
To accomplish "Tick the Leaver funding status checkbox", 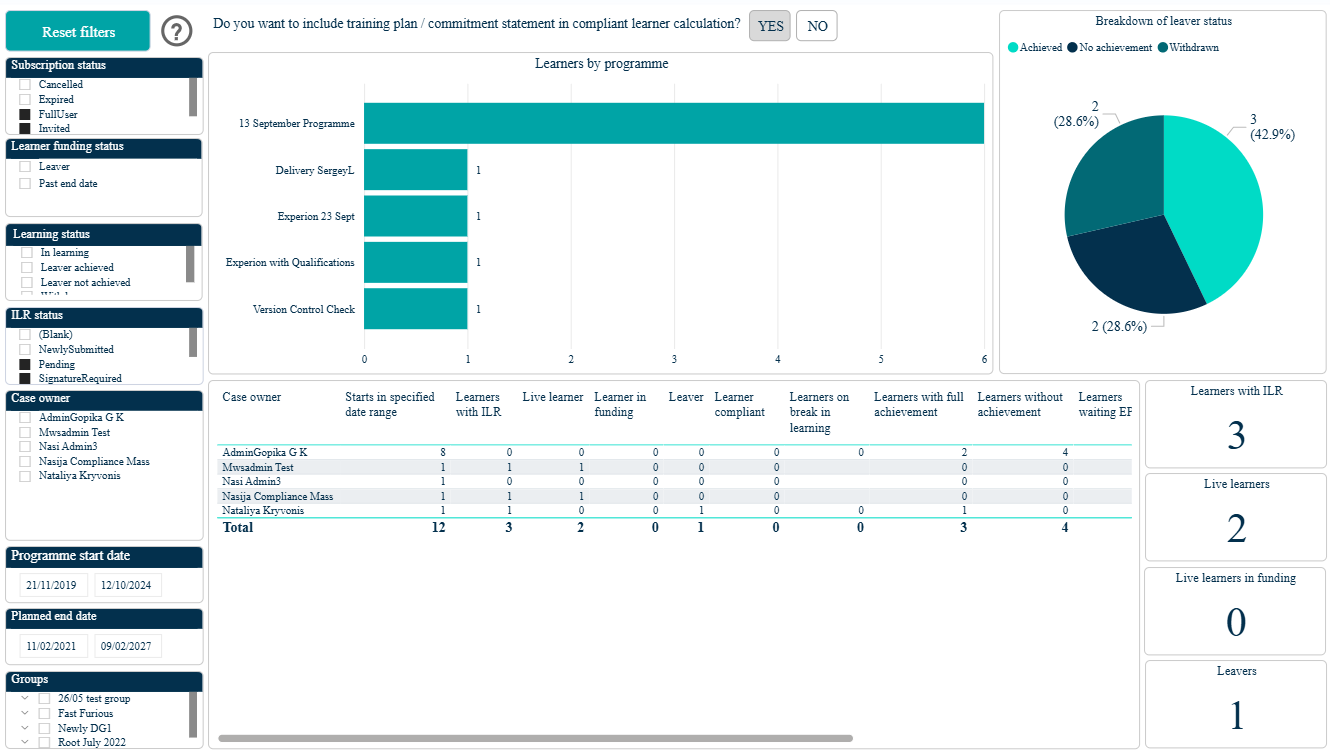I will click(x=26, y=167).
